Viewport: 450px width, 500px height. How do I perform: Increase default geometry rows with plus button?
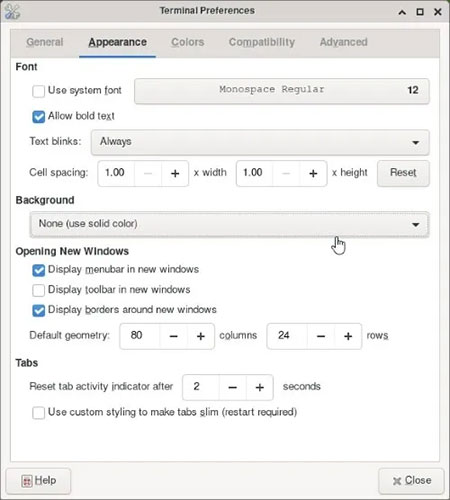click(x=348, y=336)
